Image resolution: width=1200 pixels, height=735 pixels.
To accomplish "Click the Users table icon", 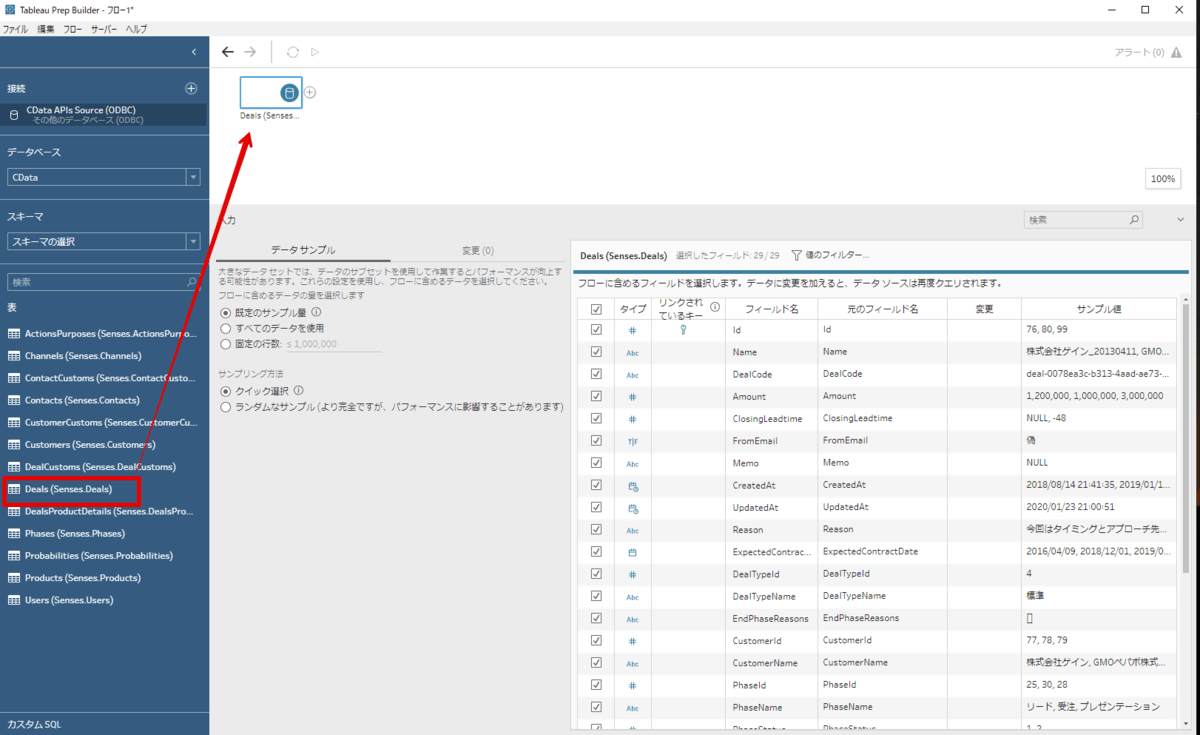I will click(14, 600).
